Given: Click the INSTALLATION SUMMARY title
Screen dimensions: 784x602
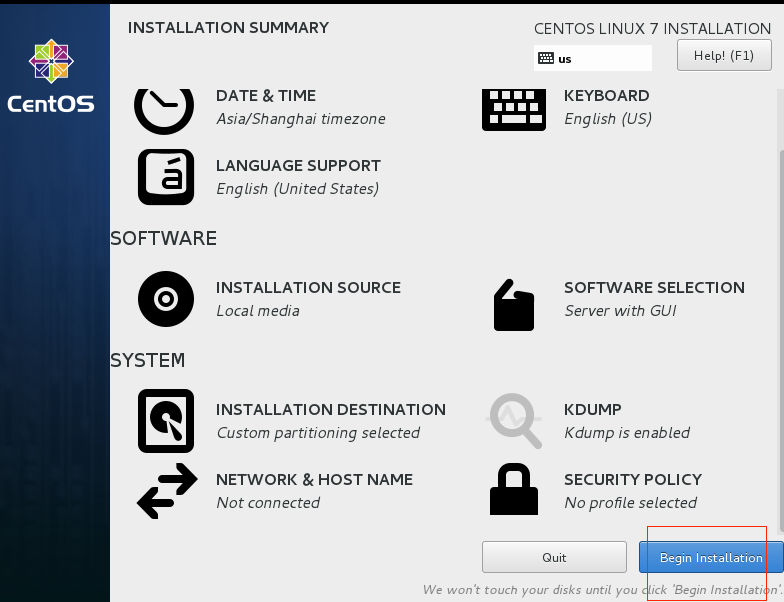Looking at the screenshot, I should click(228, 28).
